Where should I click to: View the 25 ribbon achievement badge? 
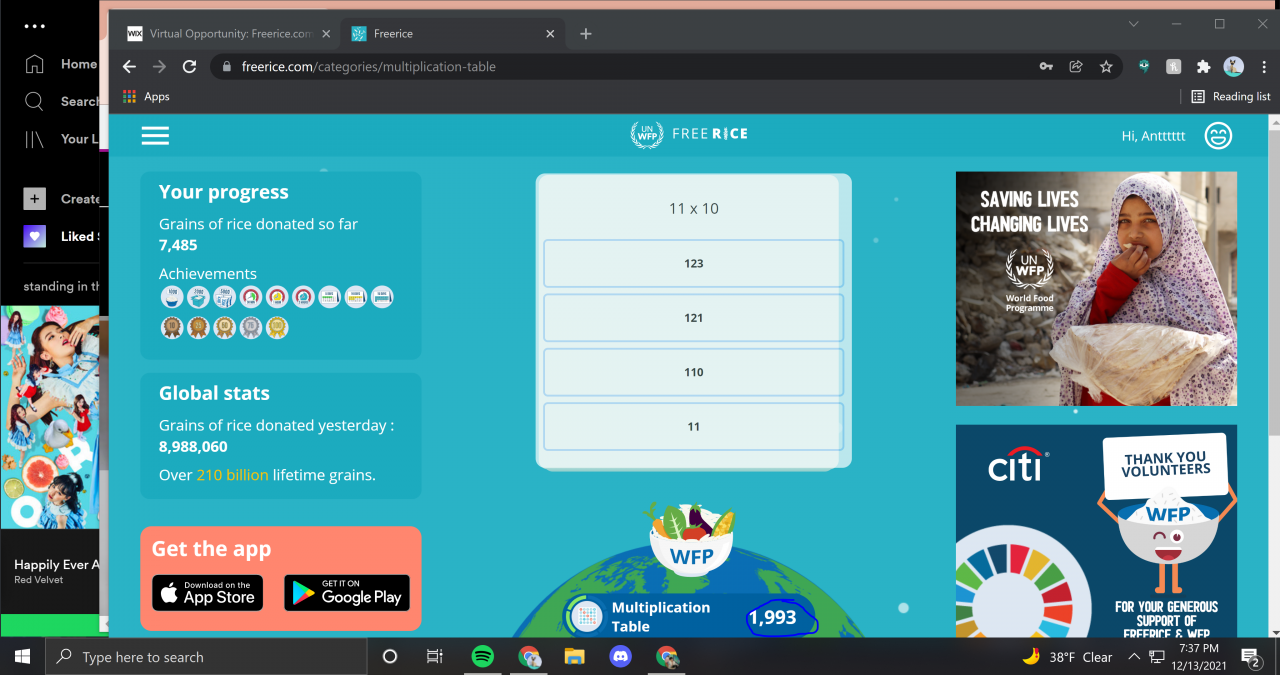point(198,327)
